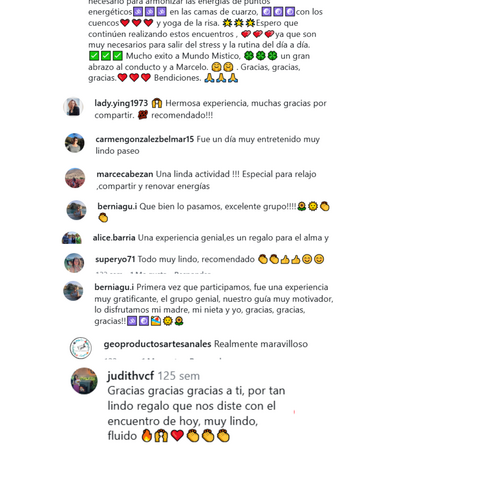Click the alice.barria username
Viewport: 480px width, 480px height.
click(114, 238)
